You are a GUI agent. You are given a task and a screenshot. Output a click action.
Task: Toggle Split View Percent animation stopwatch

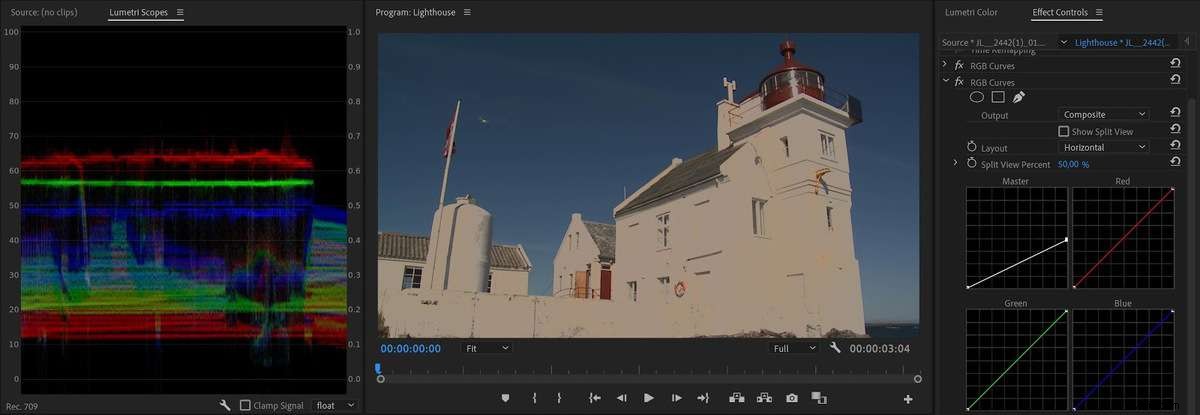(971, 163)
